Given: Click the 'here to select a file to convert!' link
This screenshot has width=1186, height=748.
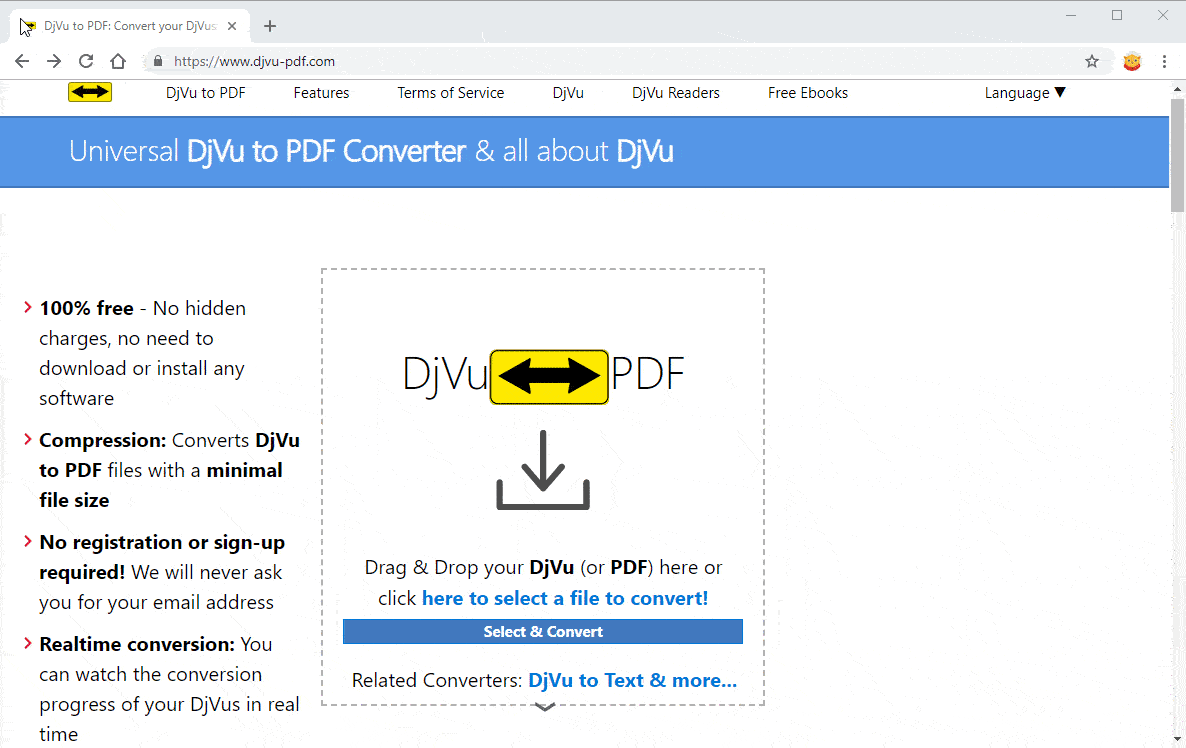Looking at the screenshot, I should [x=564, y=597].
